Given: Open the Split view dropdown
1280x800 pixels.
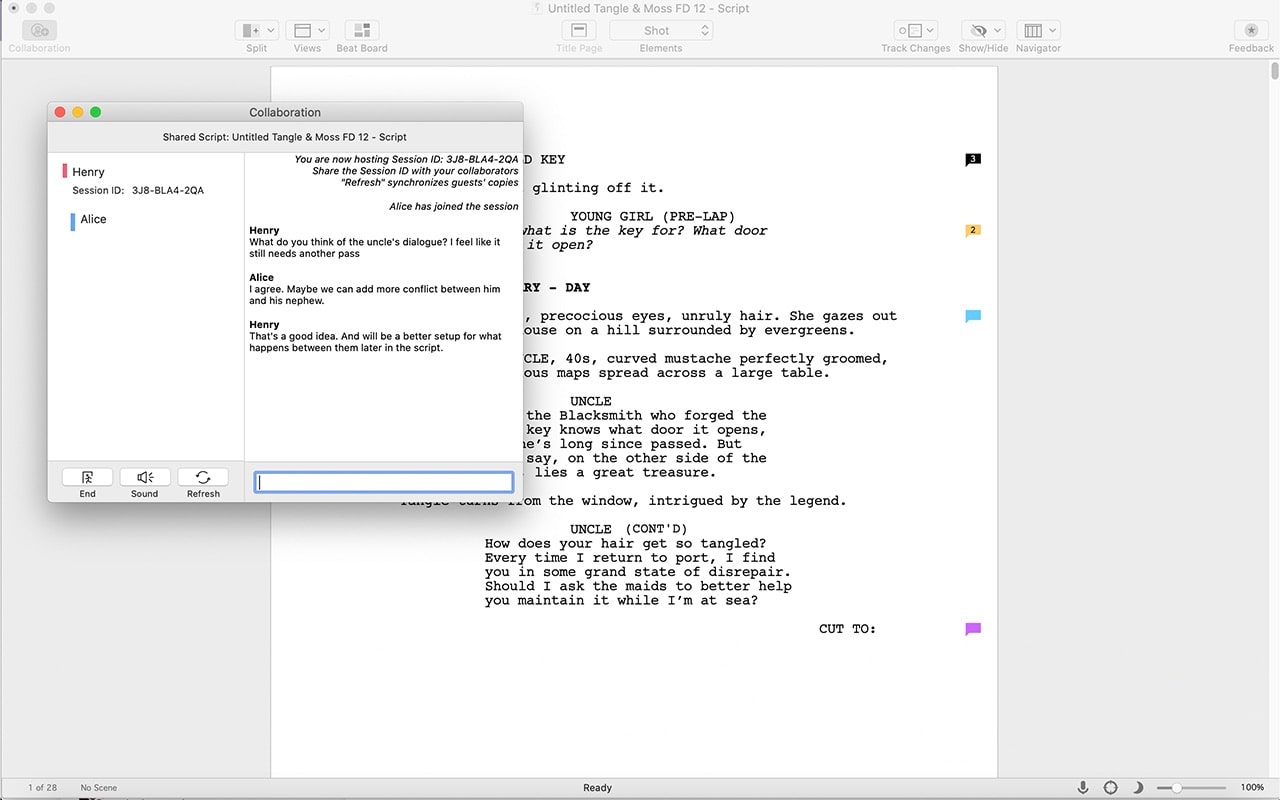Looking at the screenshot, I should point(257,31).
